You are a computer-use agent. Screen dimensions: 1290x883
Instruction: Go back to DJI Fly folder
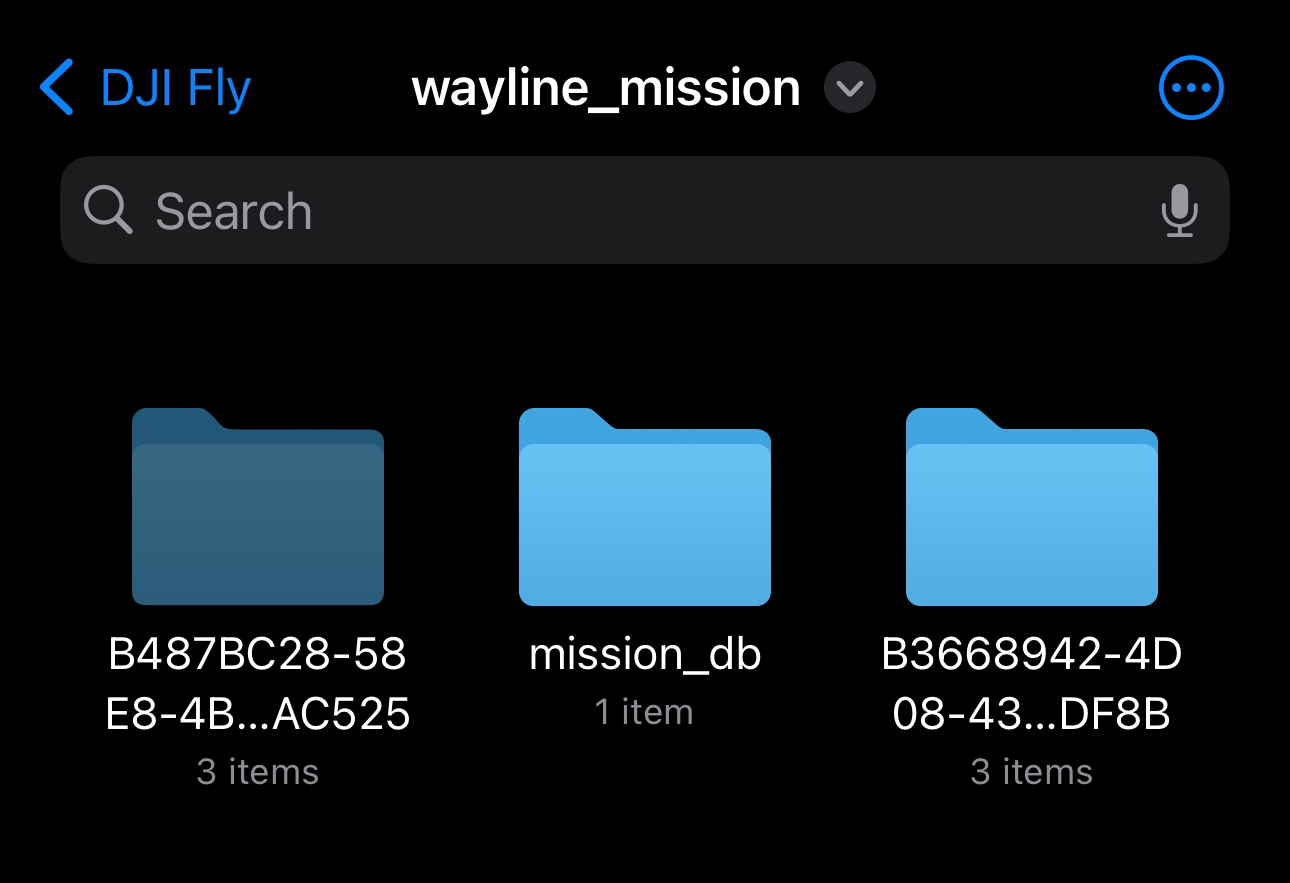click(175, 88)
